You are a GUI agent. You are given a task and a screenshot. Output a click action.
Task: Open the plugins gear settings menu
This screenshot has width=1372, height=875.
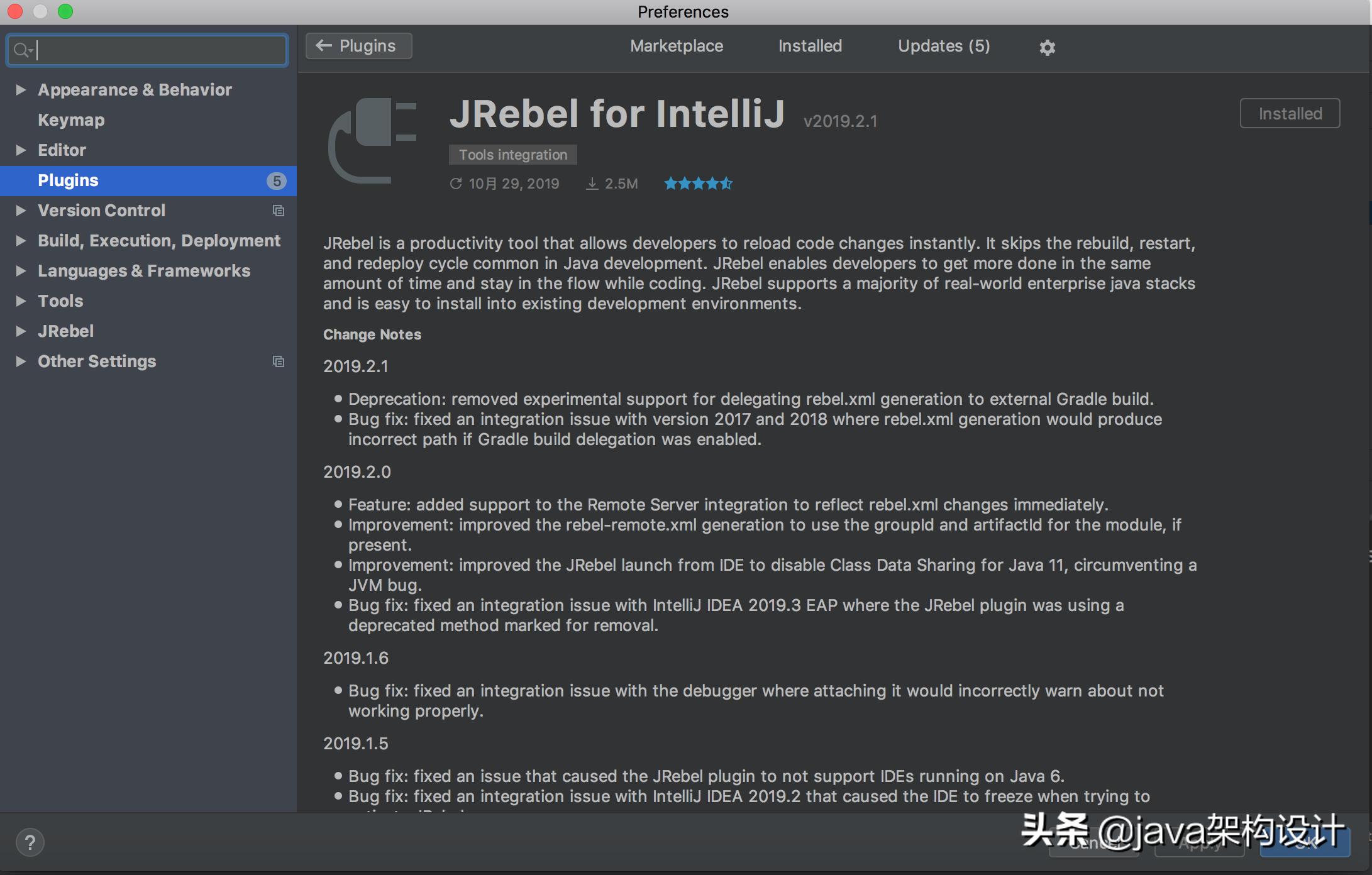pos(1047,47)
